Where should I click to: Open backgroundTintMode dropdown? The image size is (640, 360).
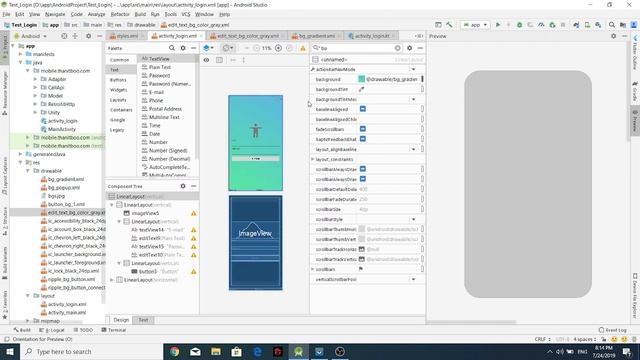point(413,99)
